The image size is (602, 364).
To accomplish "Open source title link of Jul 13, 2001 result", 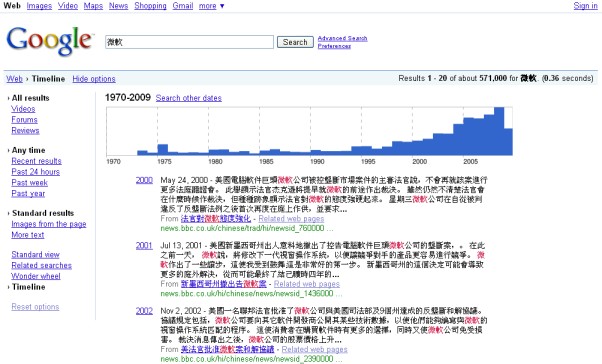I will pyautogui.click(x=223, y=284).
